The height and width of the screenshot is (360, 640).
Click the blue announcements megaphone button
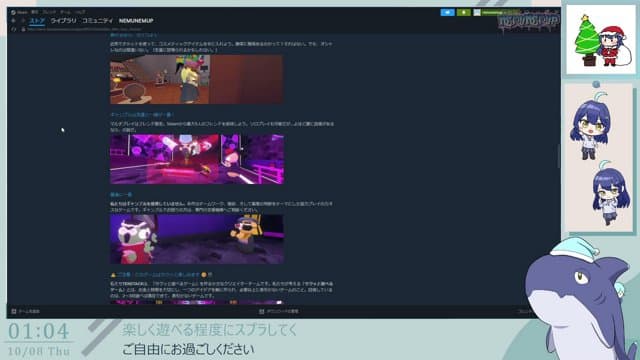click(447, 13)
